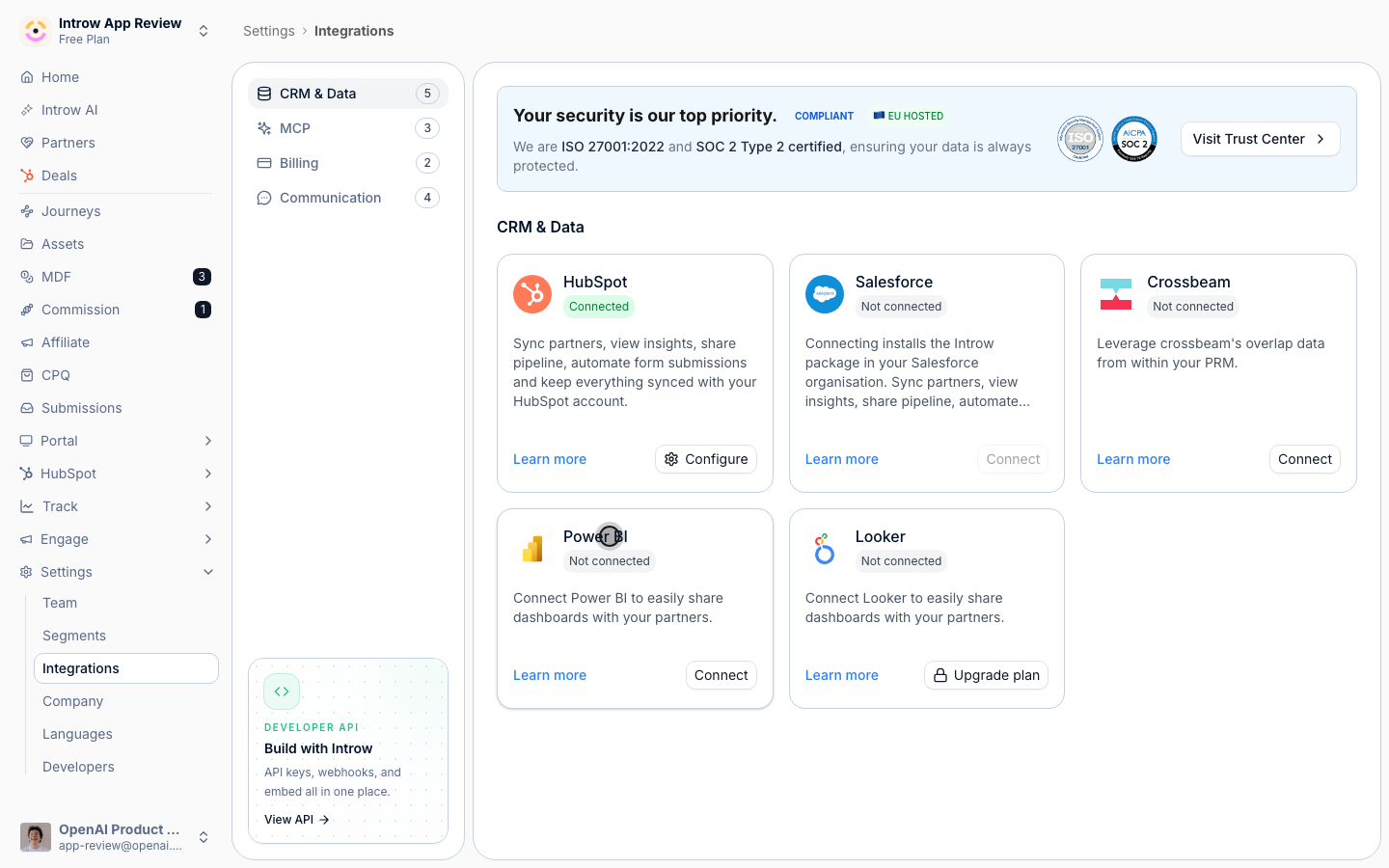Screen dimensions: 1389x868
Task: Click Learn more on the Salesforce card
Action: pos(842,459)
